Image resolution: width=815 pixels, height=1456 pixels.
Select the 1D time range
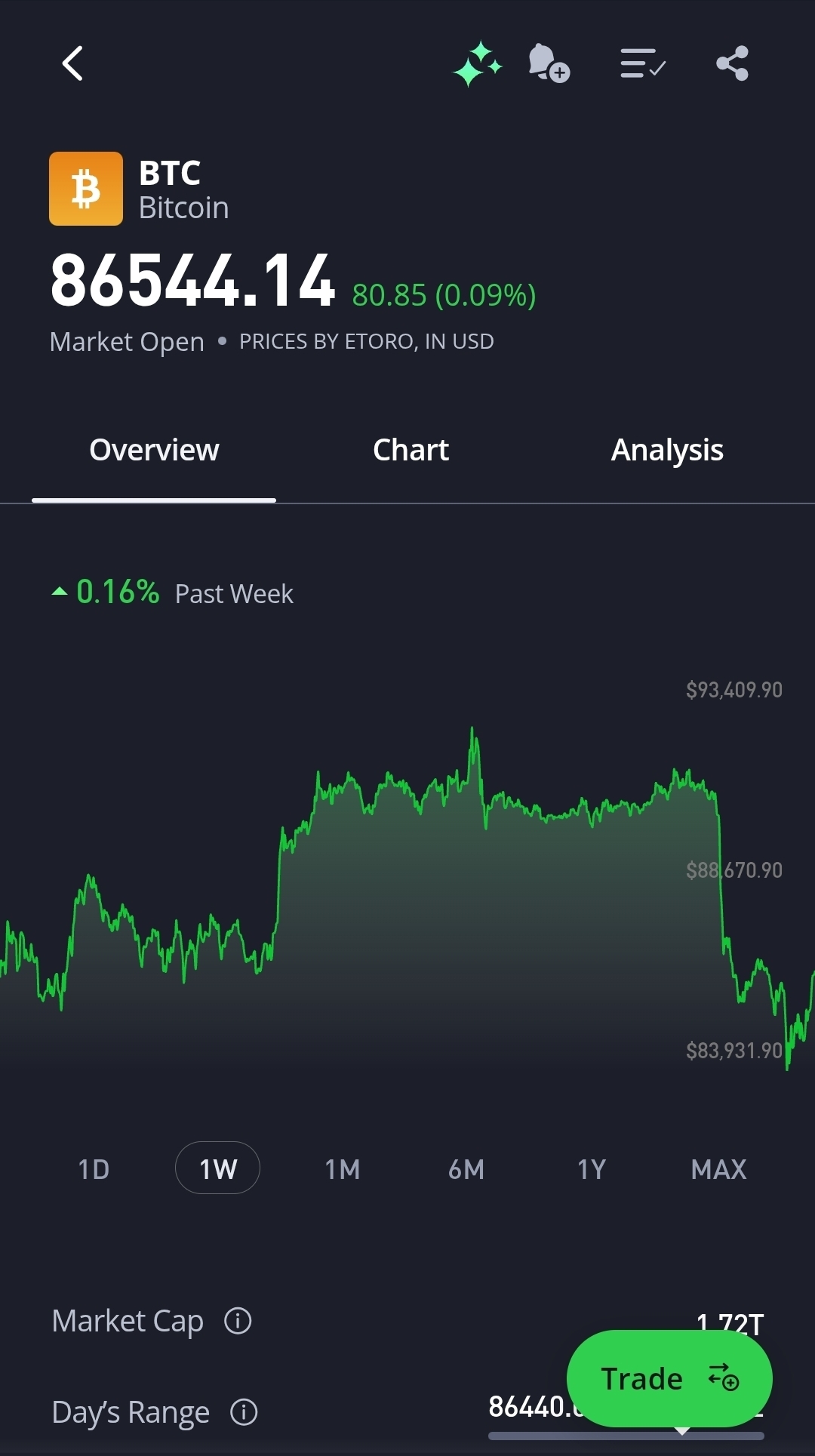(x=94, y=1169)
